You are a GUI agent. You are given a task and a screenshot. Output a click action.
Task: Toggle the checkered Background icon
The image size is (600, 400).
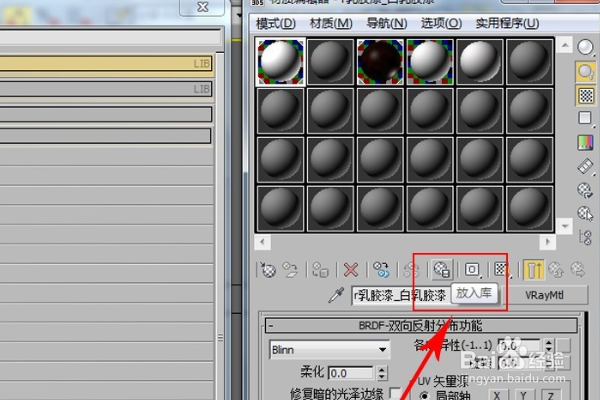585,95
